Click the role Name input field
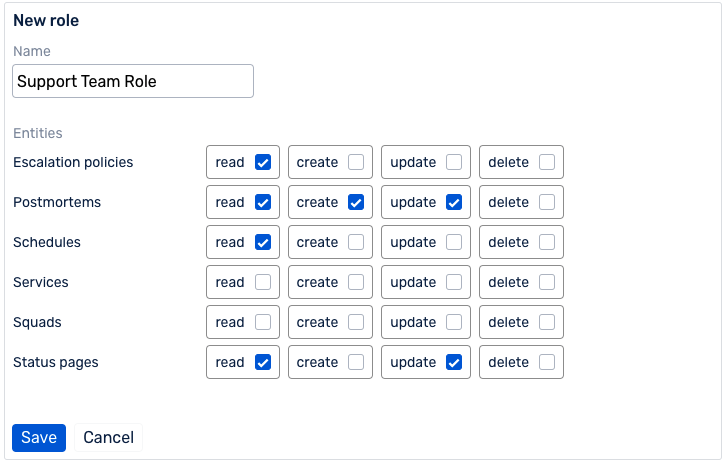 tap(133, 82)
